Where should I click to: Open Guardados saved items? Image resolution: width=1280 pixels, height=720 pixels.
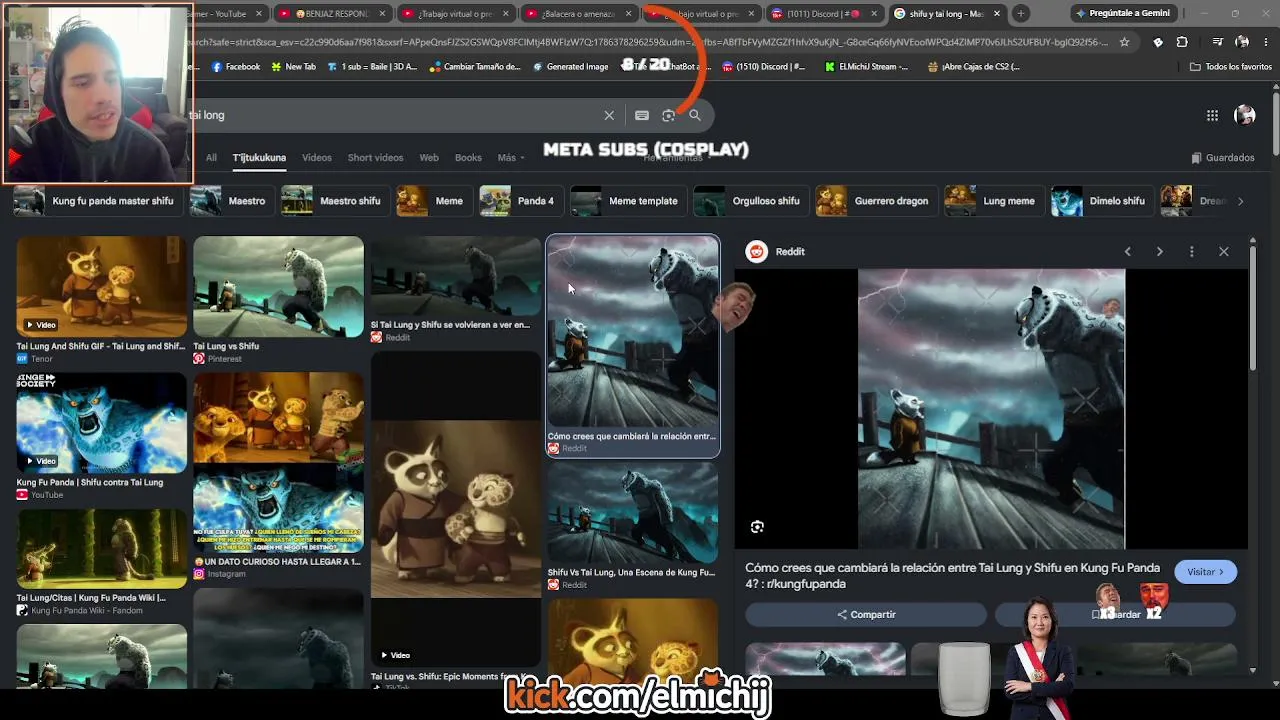(x=1223, y=158)
